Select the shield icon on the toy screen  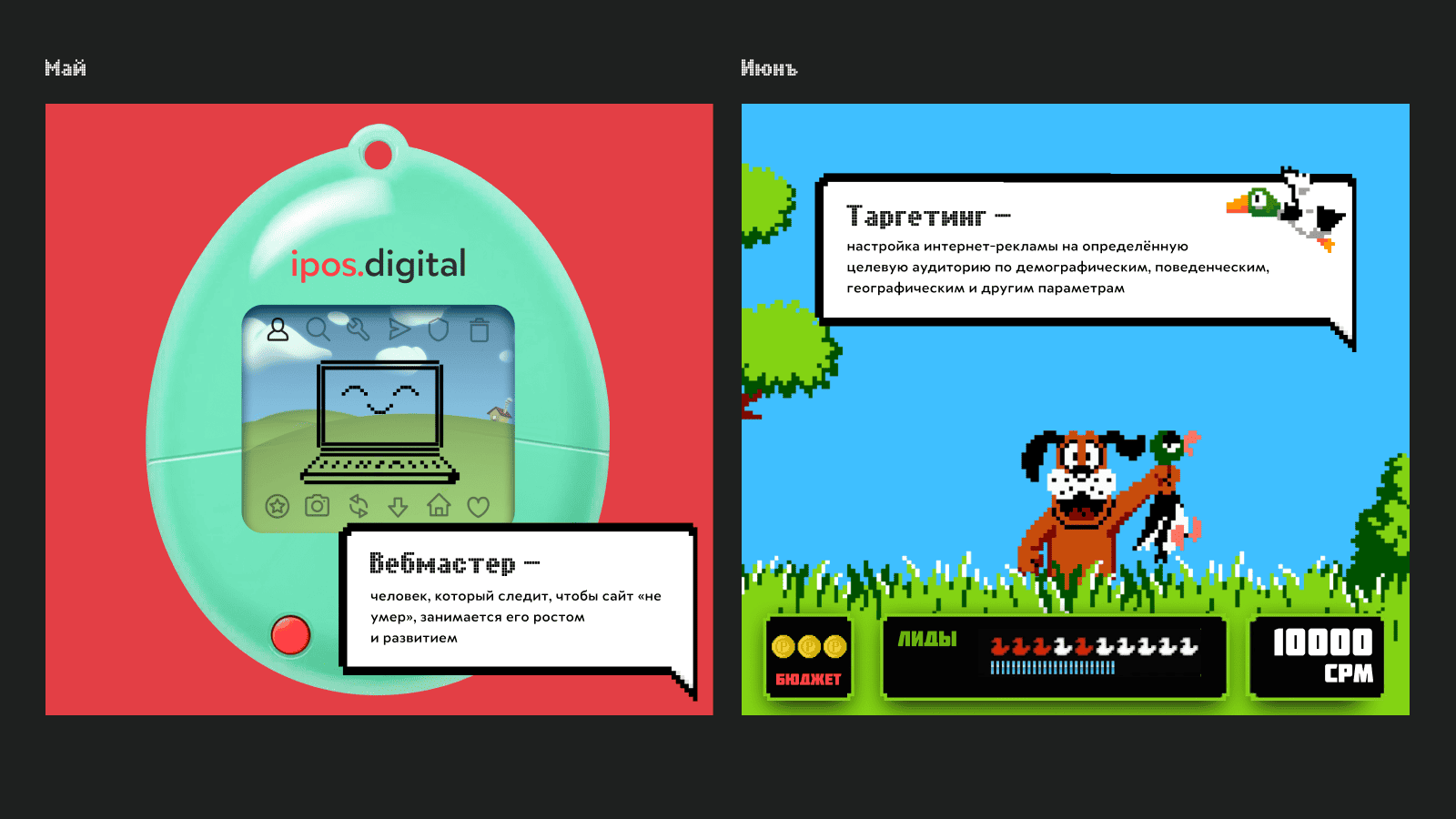[439, 329]
